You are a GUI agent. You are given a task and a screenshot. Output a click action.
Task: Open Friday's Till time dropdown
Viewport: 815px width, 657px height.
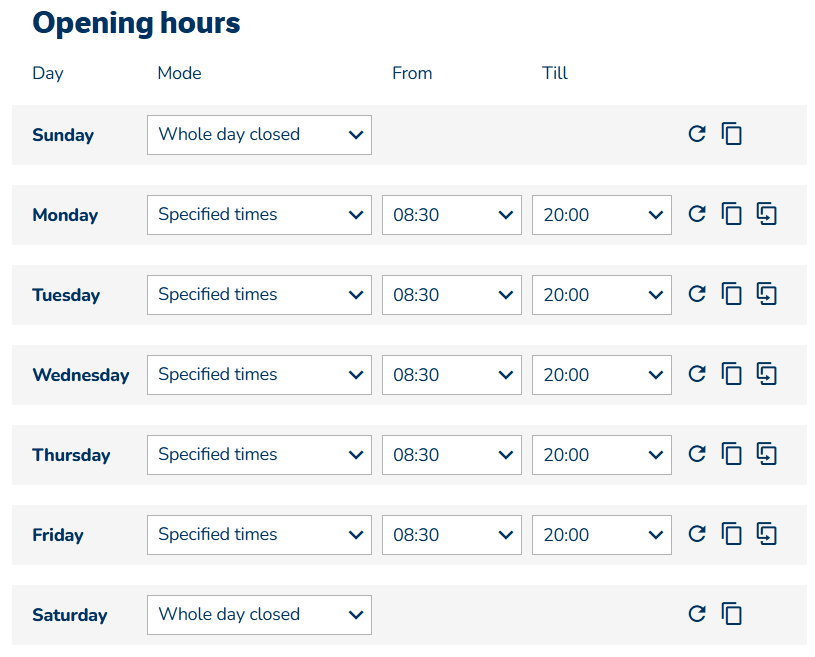(x=601, y=535)
